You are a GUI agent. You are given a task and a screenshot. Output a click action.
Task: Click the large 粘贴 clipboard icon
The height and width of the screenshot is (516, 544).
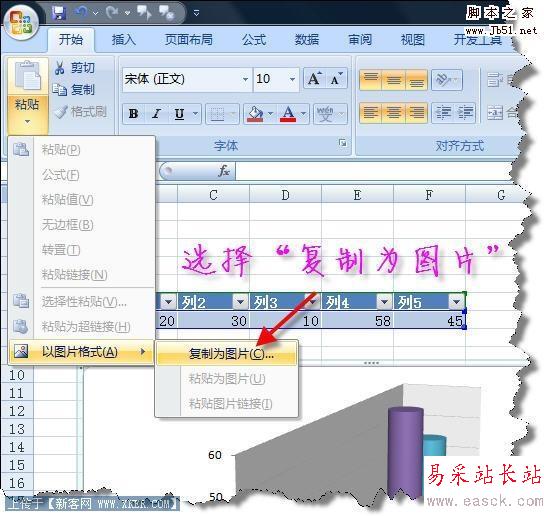click(28, 76)
